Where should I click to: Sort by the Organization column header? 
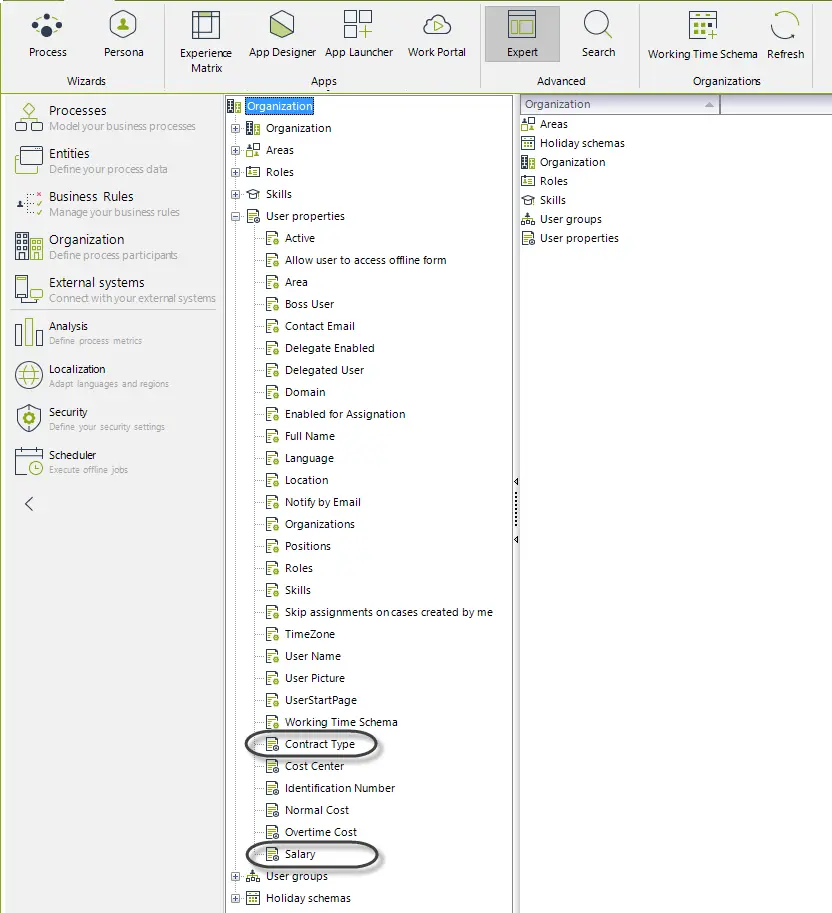tap(619, 104)
